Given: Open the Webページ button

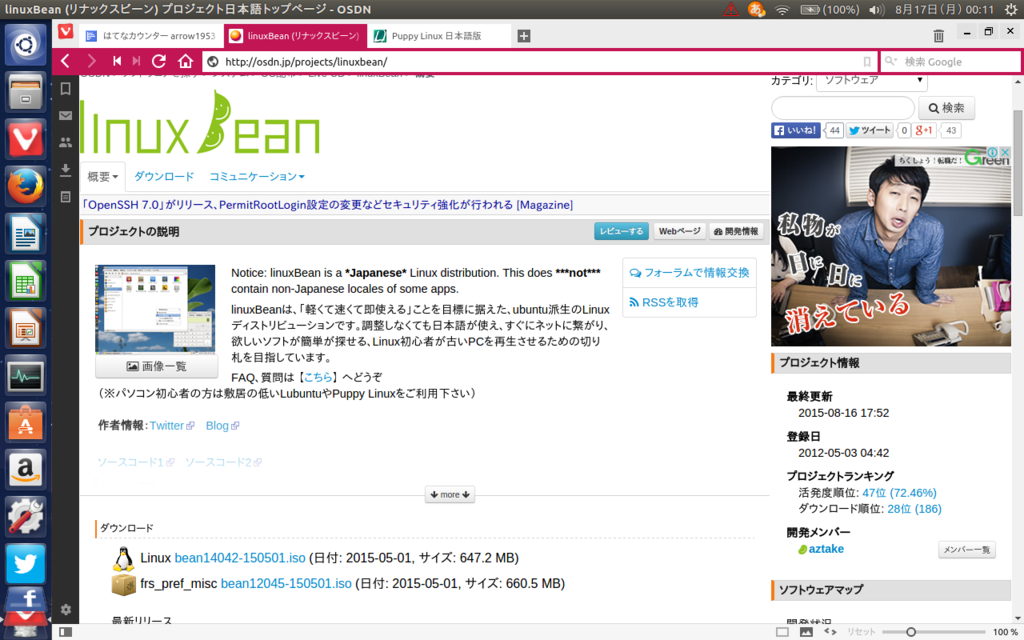Looking at the screenshot, I should 679,231.
